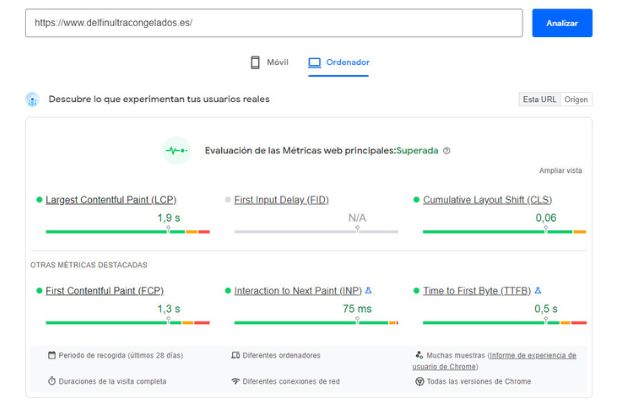Viewport: 620px width, 404px height.
Task: Click the real users icon beside Descubre
Action: pyautogui.click(x=32, y=99)
